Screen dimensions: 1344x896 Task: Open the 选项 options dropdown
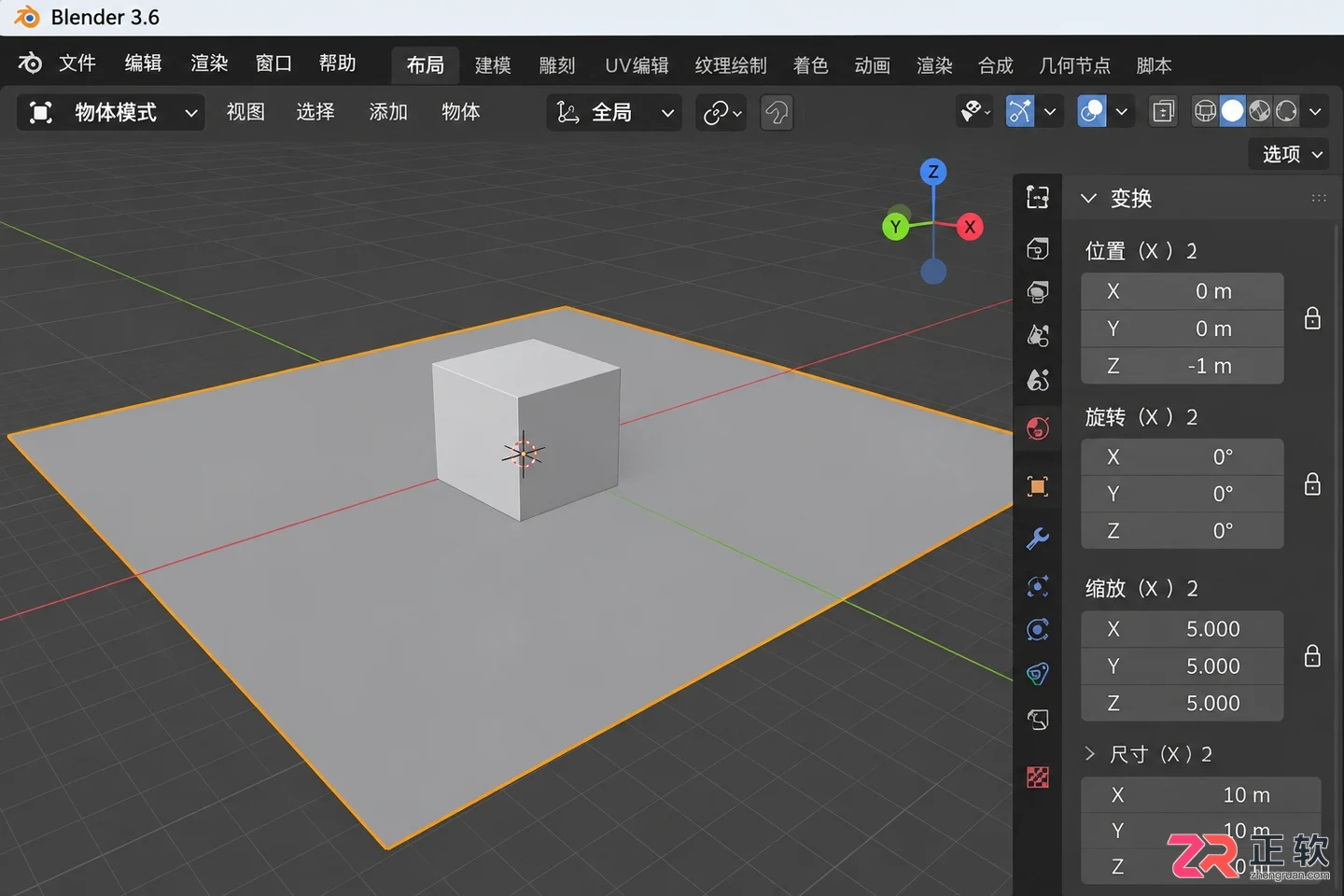tap(1289, 154)
